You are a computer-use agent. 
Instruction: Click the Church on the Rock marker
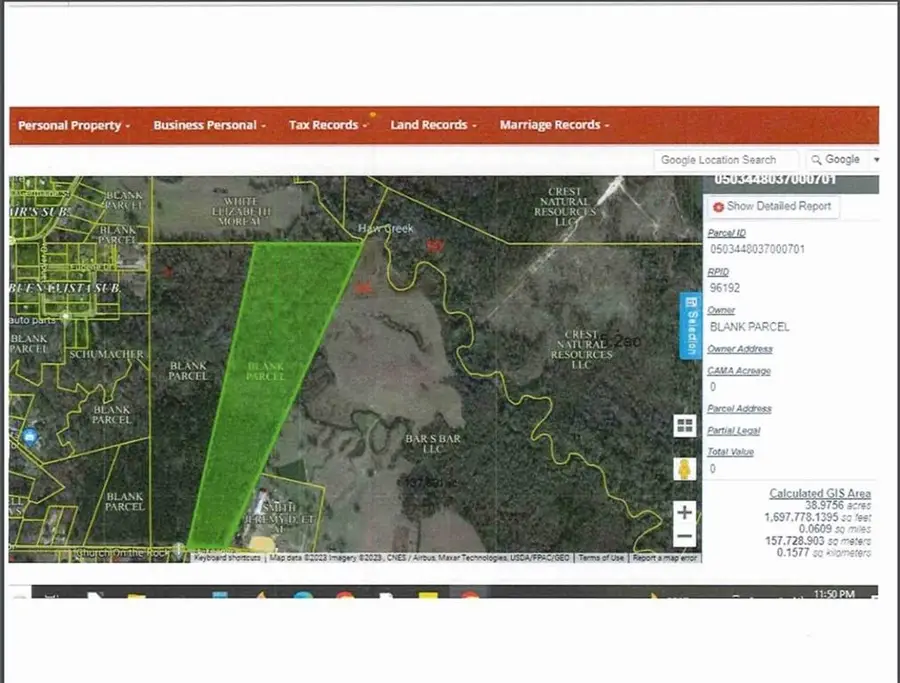178,549
